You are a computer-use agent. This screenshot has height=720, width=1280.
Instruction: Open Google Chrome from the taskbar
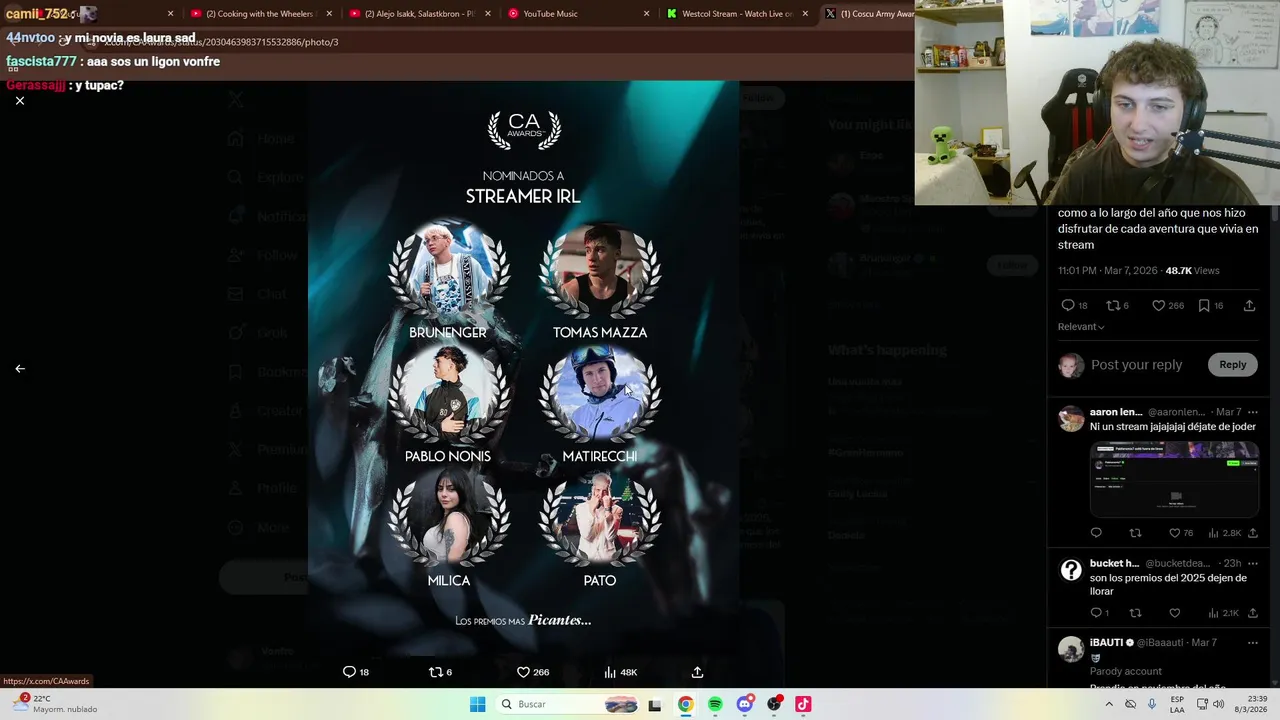685,704
